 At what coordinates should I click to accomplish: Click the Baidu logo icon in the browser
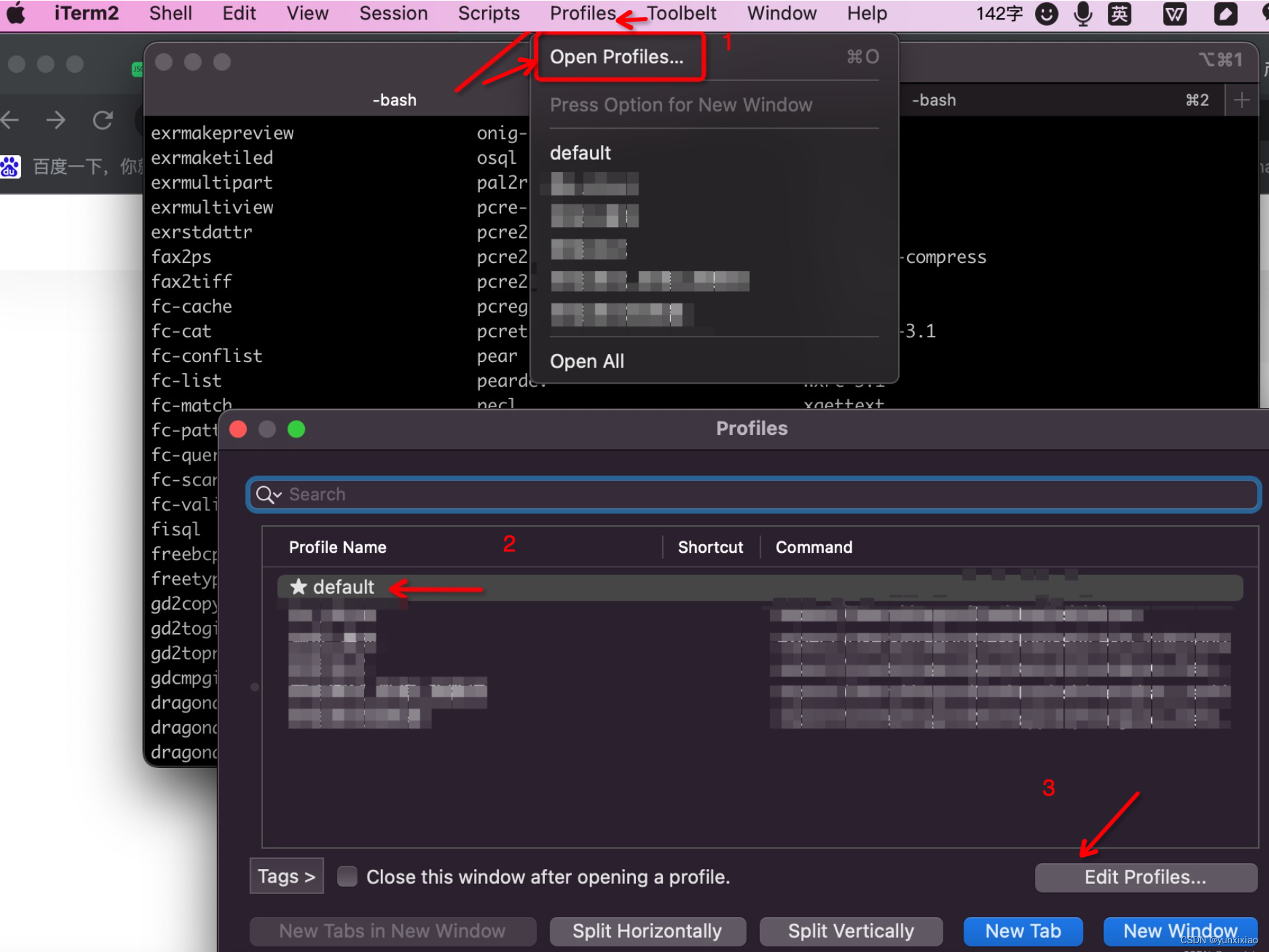10,166
